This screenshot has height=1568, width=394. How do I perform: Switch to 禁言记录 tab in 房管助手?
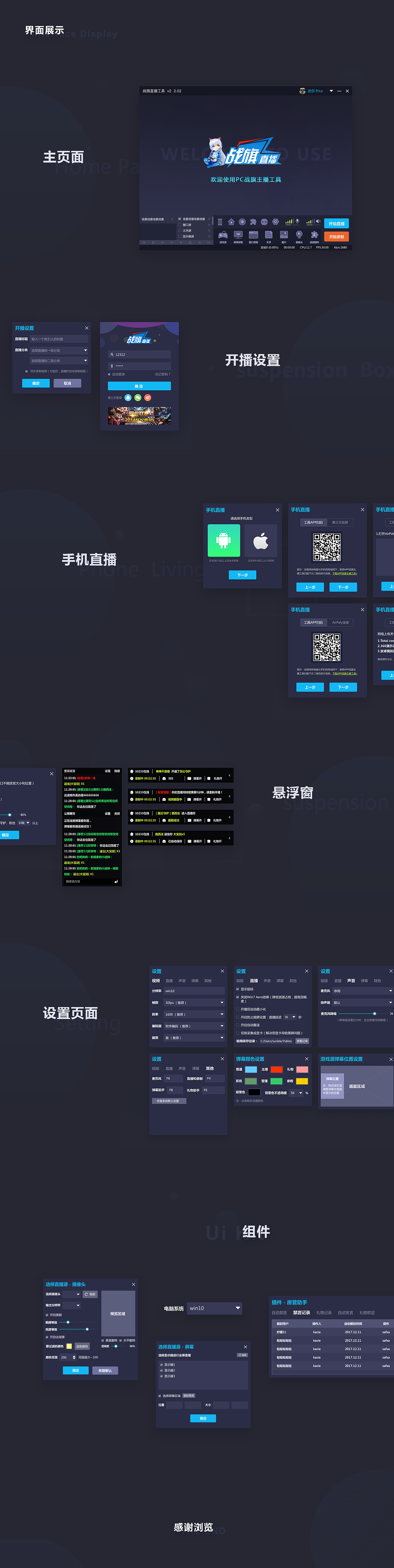click(302, 1312)
